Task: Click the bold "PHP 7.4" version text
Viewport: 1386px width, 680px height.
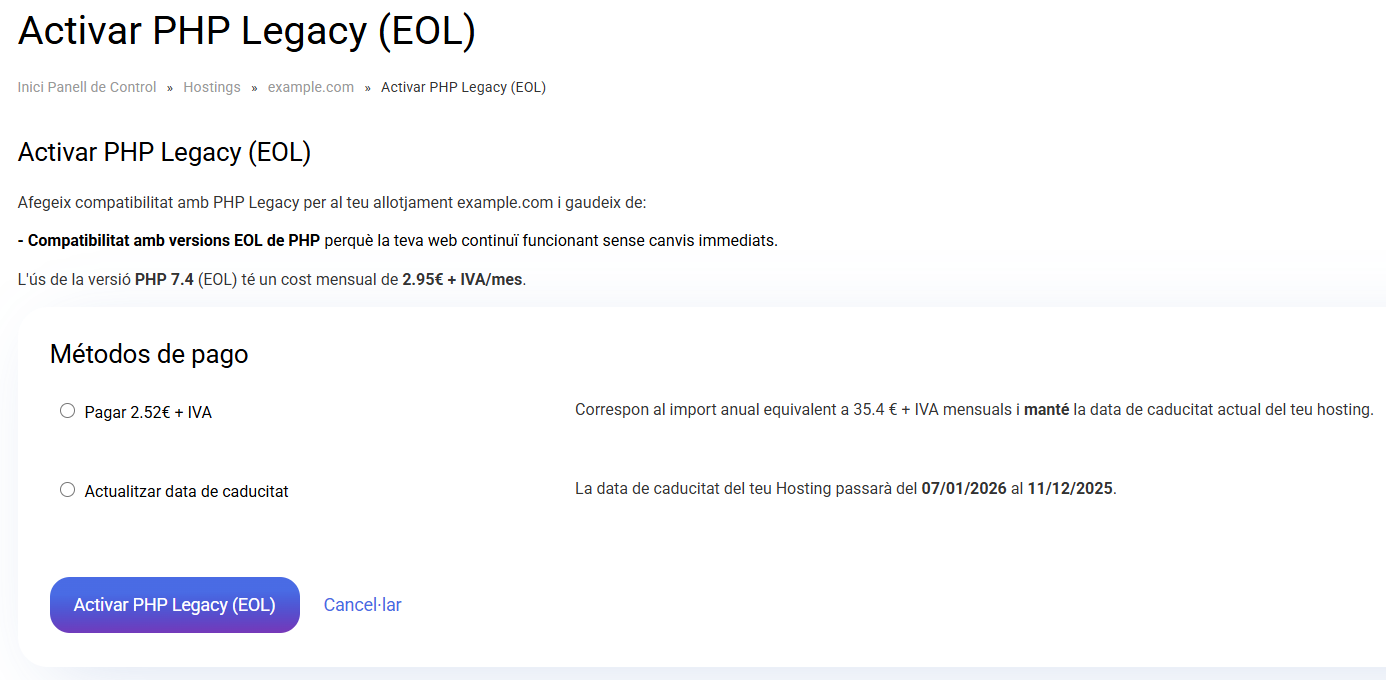Action: coord(164,279)
